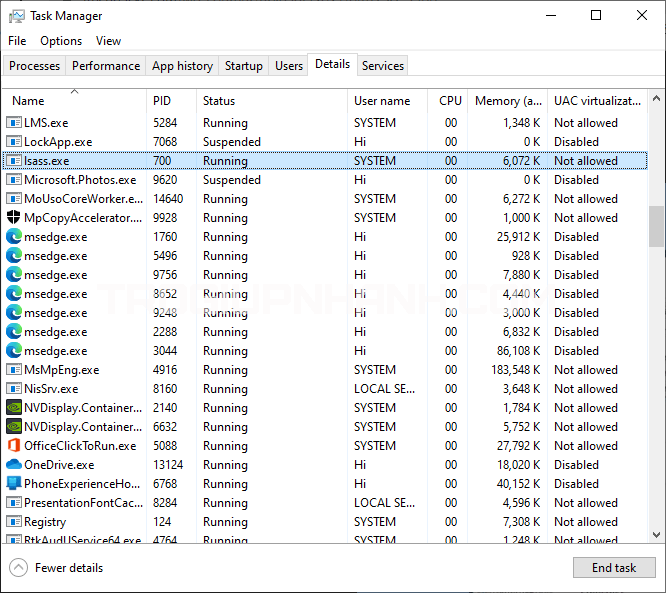The height and width of the screenshot is (593, 666).
Task: Switch to the Performance tab
Action: coord(106,66)
